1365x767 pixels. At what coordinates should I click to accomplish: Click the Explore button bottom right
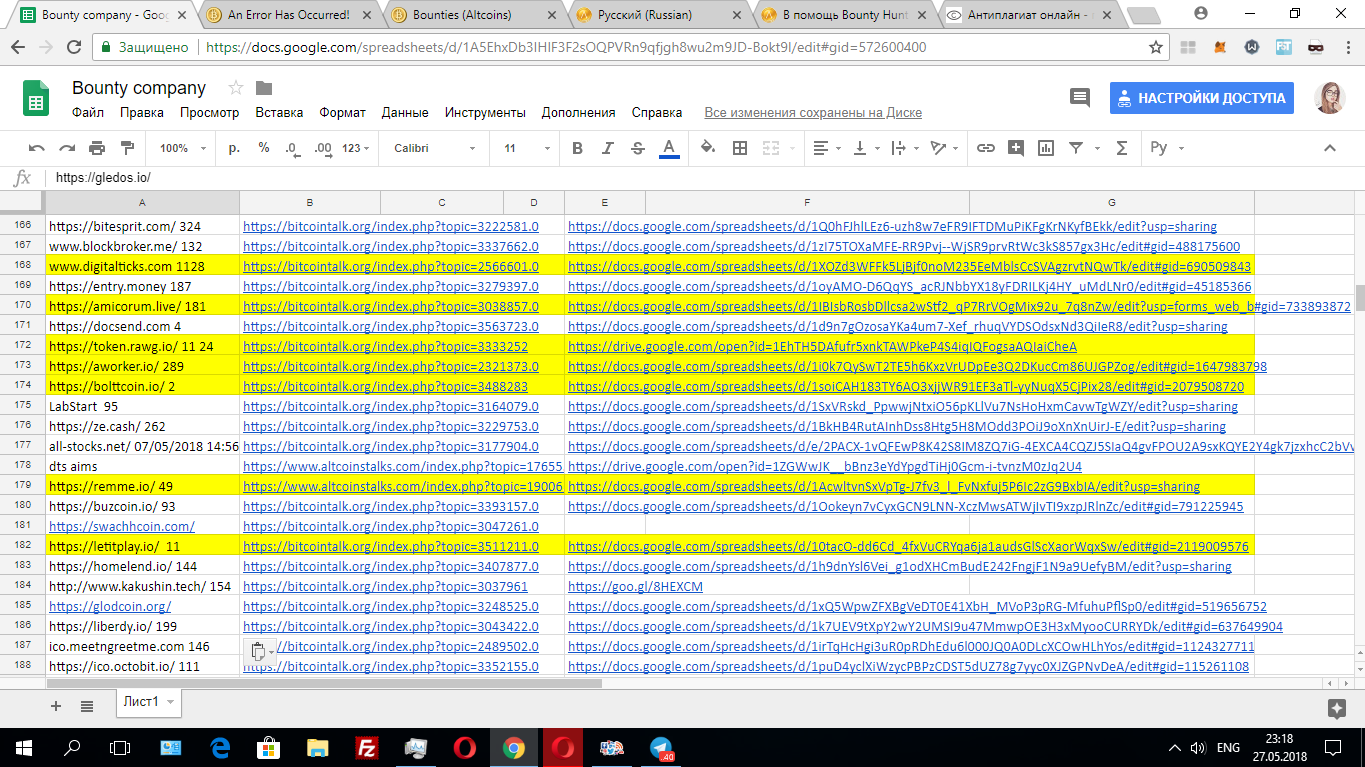click(x=1336, y=708)
